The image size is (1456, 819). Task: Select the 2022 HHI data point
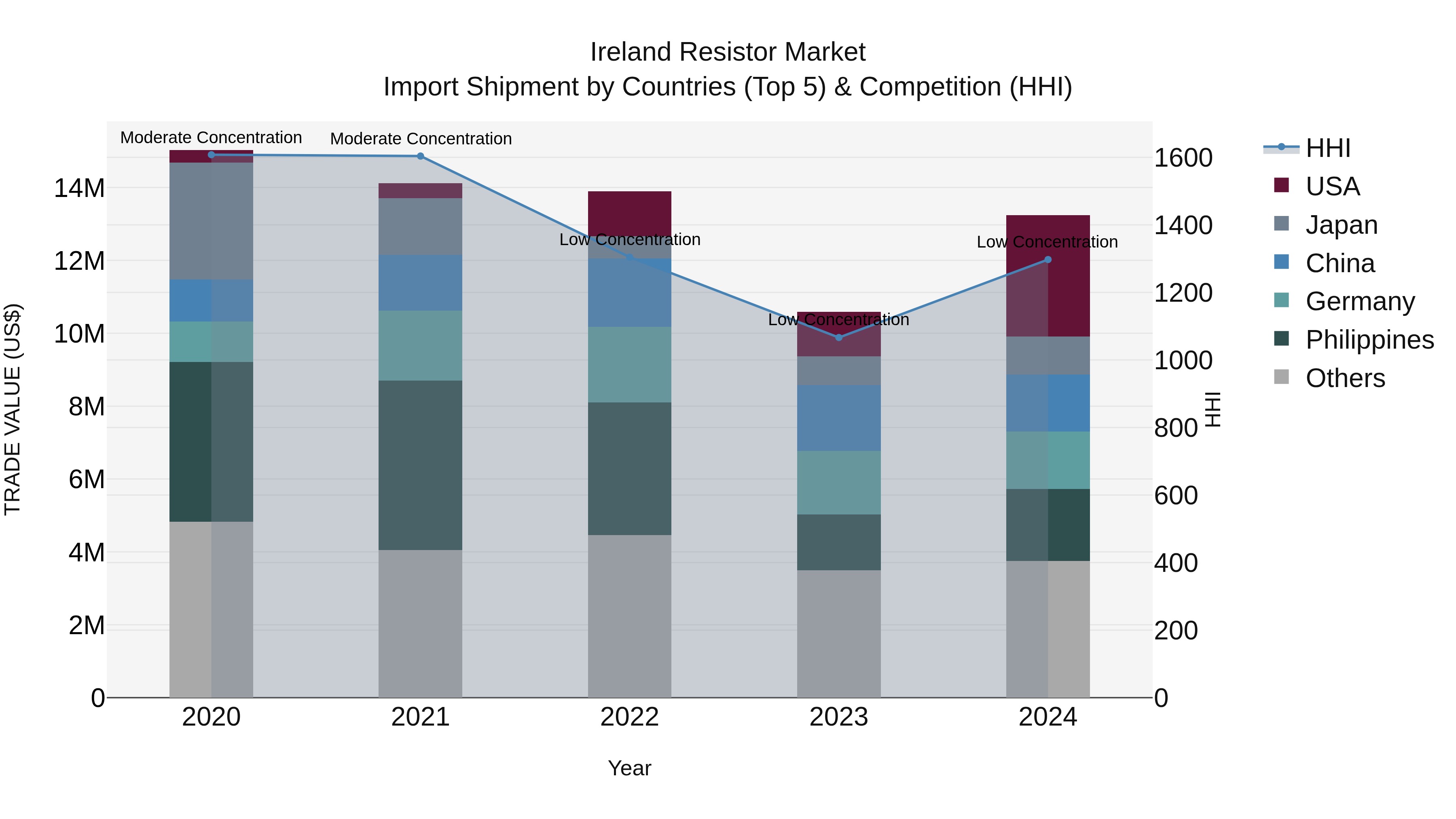(x=630, y=258)
